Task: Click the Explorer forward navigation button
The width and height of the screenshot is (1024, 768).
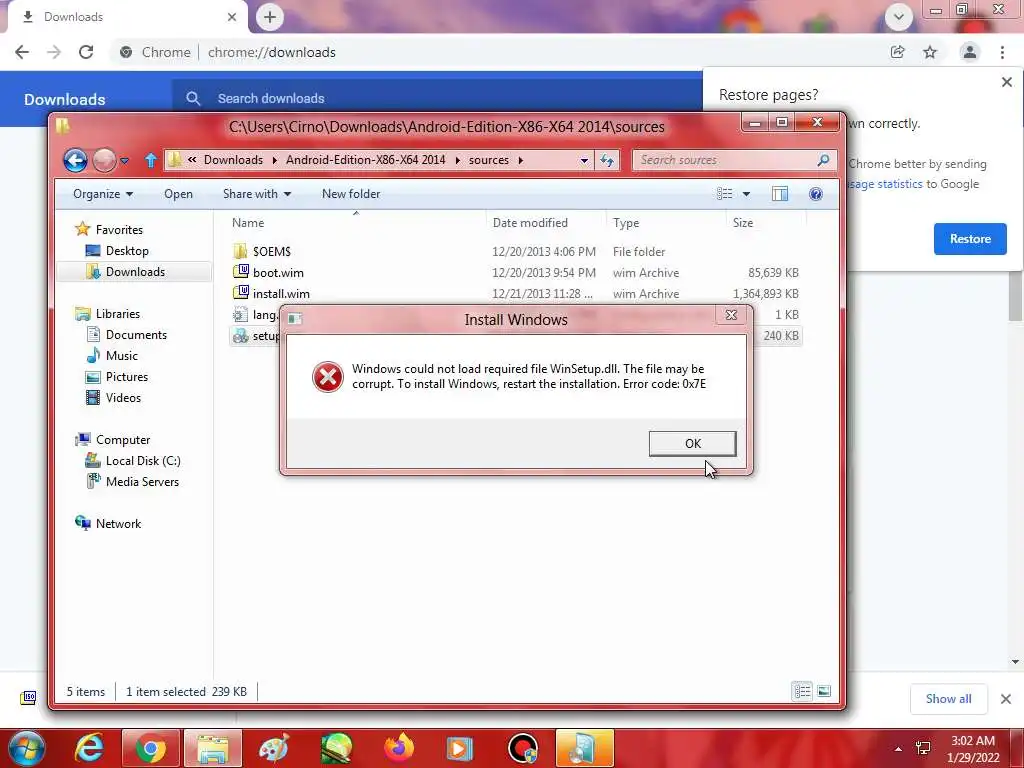Action: (104, 160)
